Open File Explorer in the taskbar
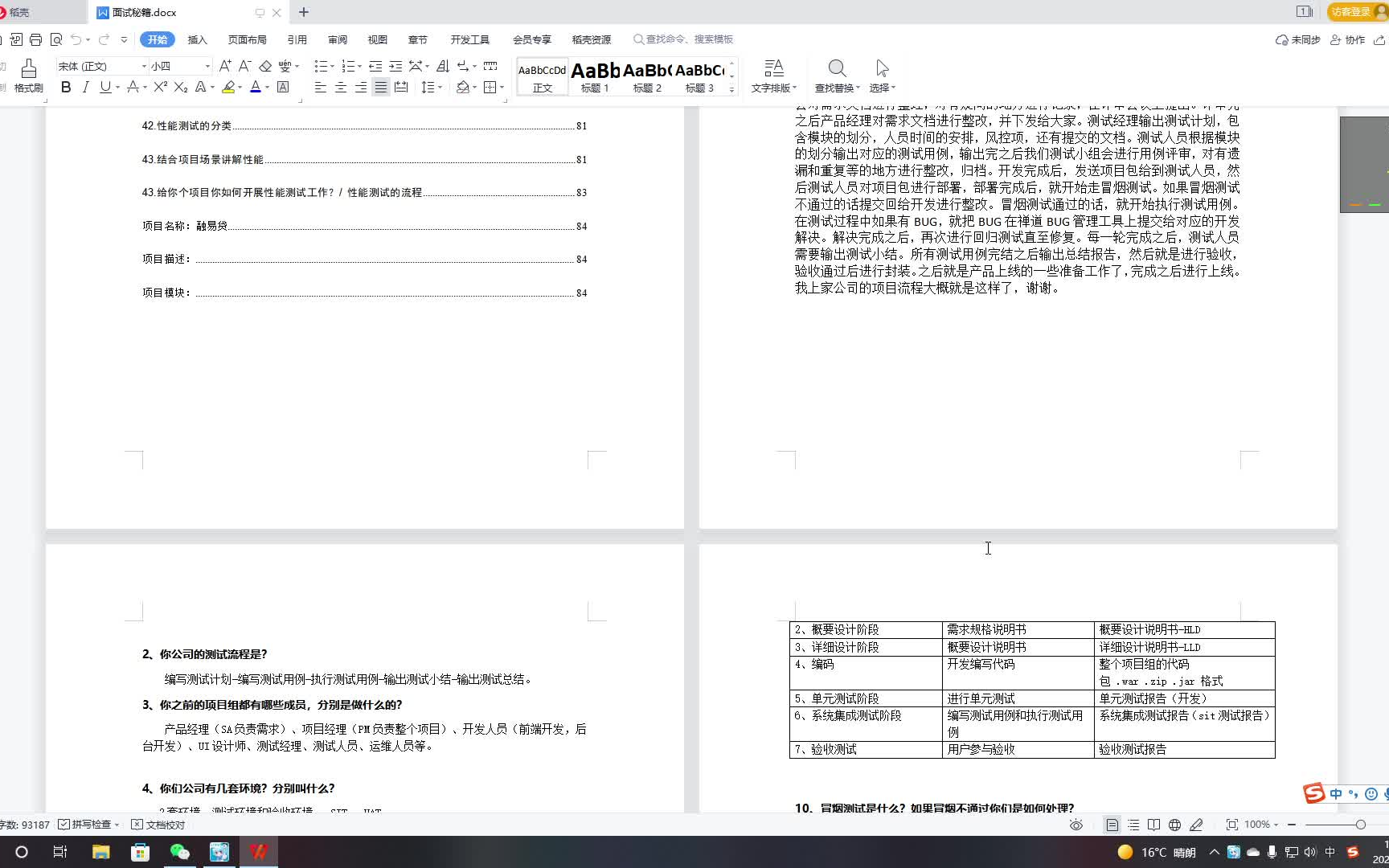Screen dimensions: 1389x868 (100, 852)
